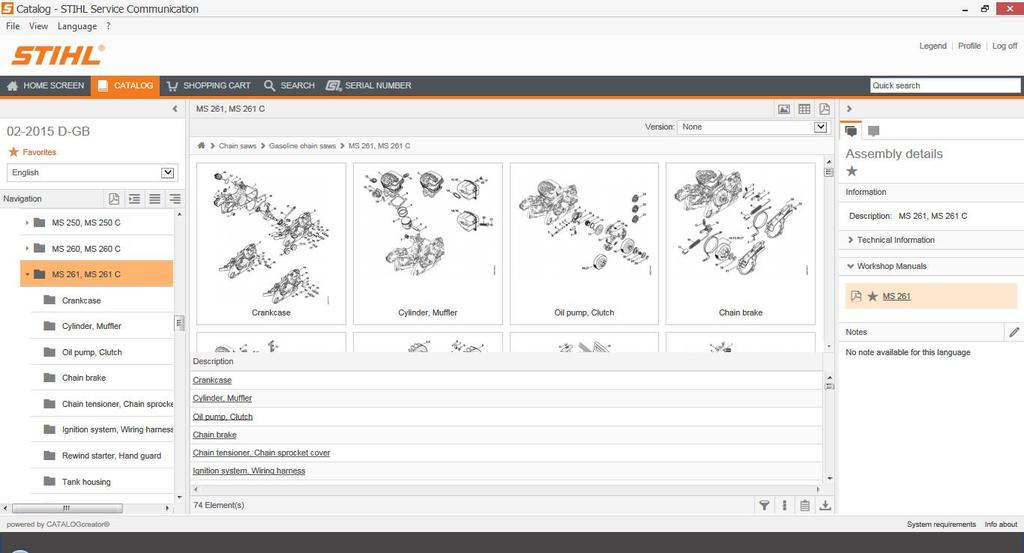Collapse the left navigation panel
1024x553 pixels.
(x=174, y=108)
